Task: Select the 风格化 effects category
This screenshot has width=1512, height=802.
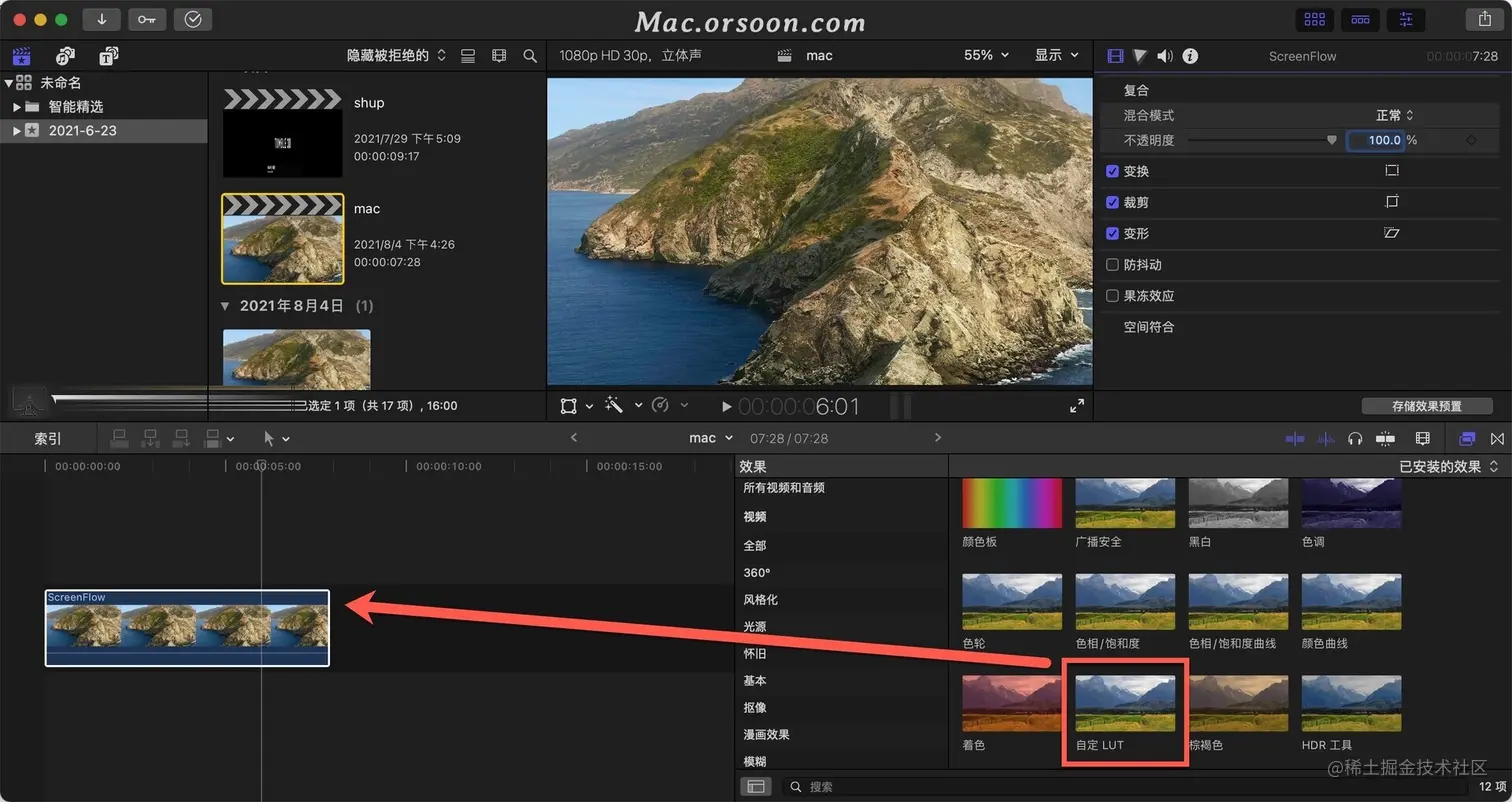Action: pyautogui.click(x=760, y=600)
